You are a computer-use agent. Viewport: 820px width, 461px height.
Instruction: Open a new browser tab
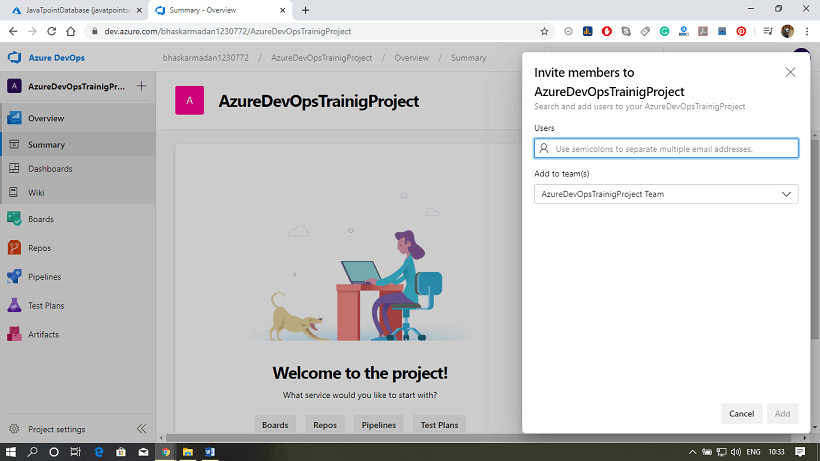pyautogui.click(x=305, y=10)
